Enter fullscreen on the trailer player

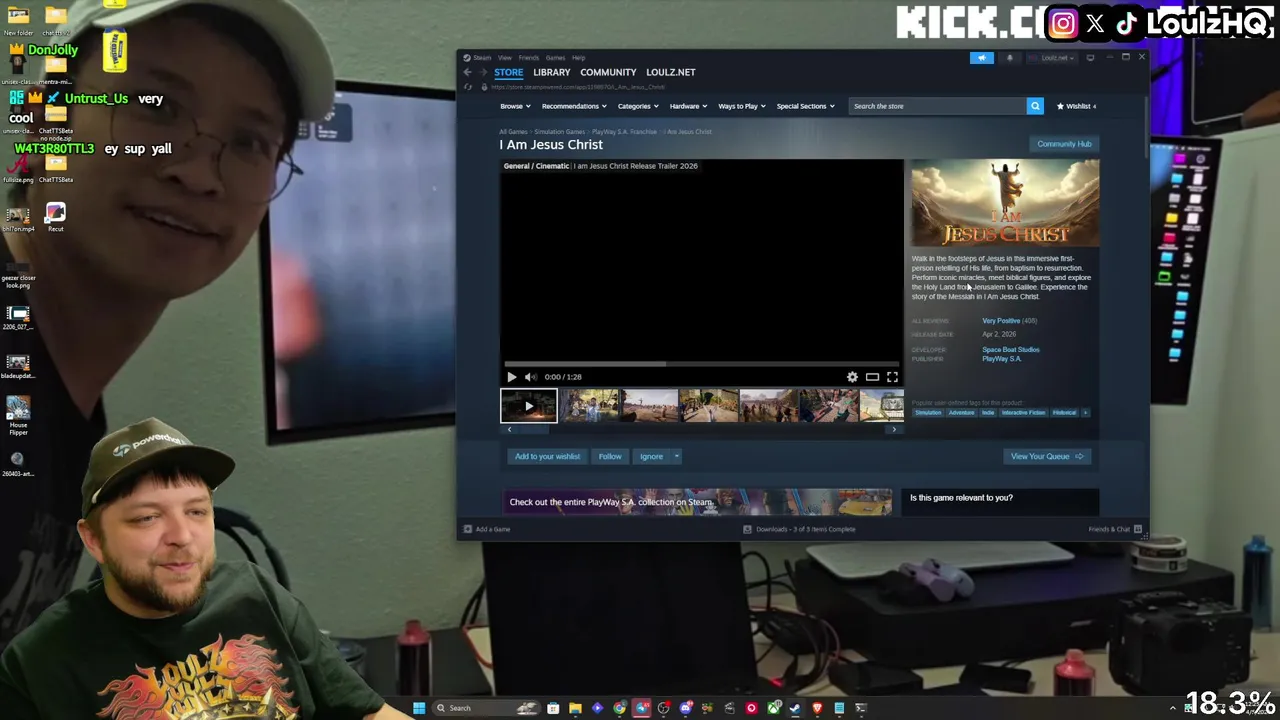pos(892,377)
